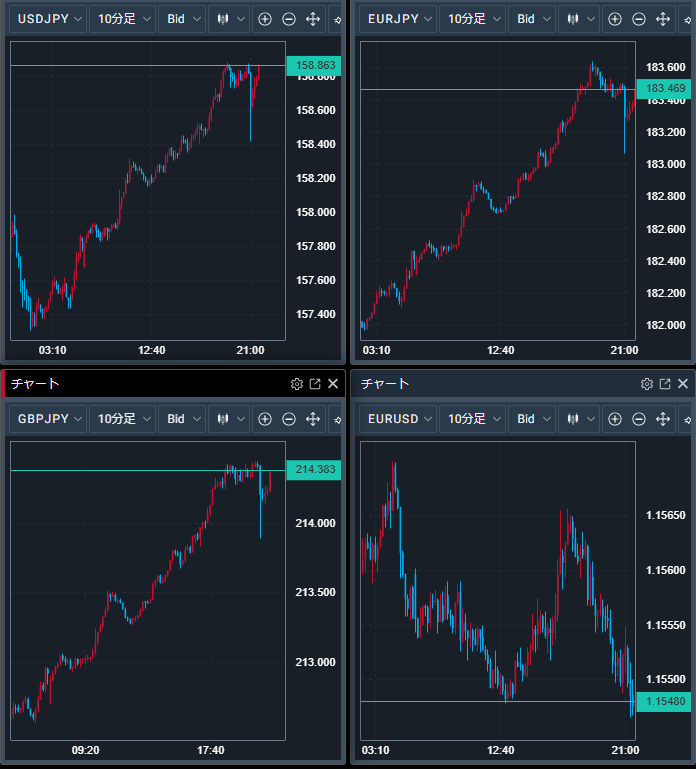Click the 1.15480 current price label

[x=664, y=701]
